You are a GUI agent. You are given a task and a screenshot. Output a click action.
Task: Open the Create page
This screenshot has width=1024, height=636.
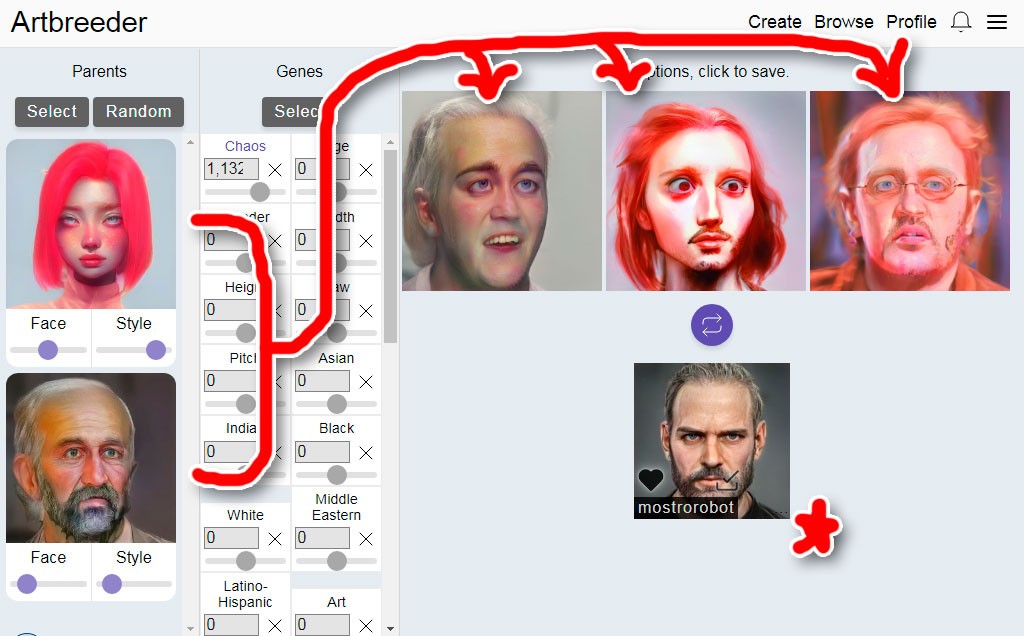click(775, 22)
